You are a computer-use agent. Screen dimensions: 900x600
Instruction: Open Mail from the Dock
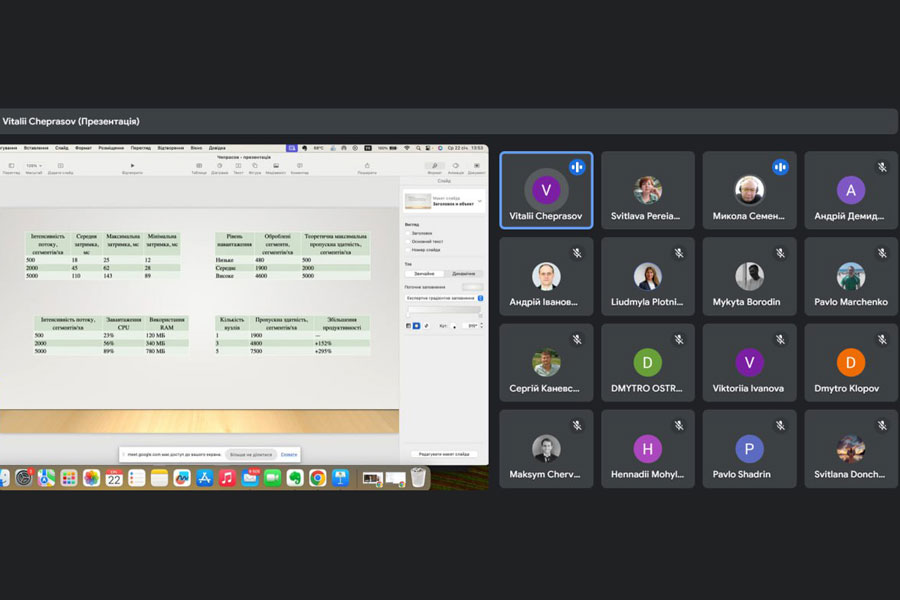click(250, 478)
